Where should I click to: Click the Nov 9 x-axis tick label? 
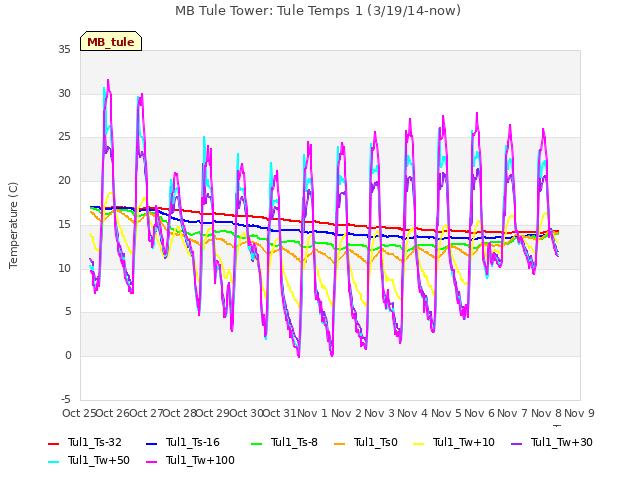(x=579, y=413)
